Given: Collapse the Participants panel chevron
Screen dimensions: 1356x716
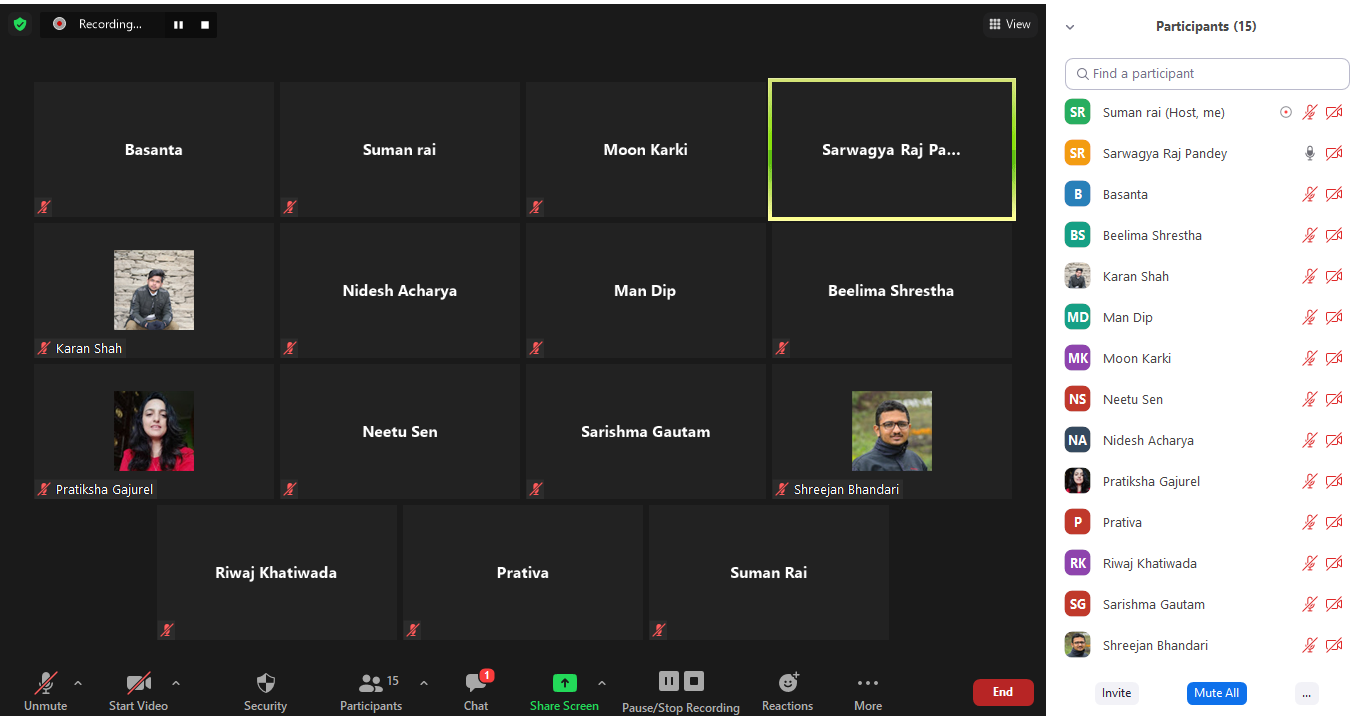Looking at the screenshot, I should [1070, 27].
